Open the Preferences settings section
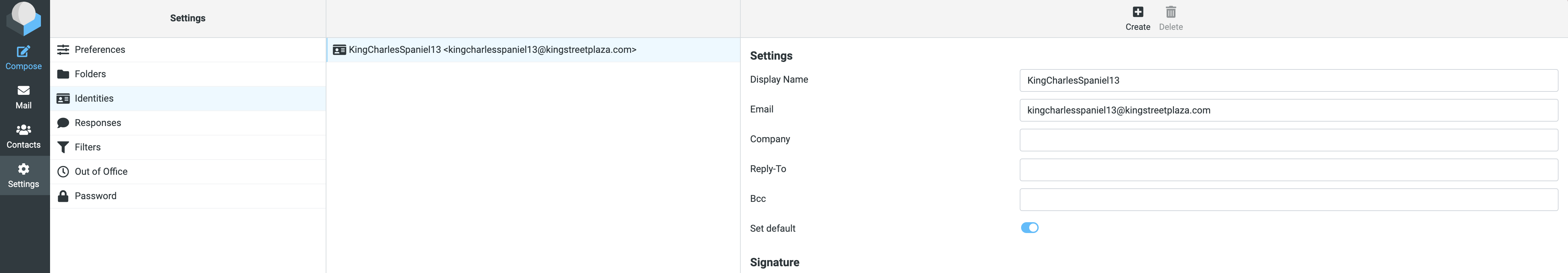 (x=100, y=50)
